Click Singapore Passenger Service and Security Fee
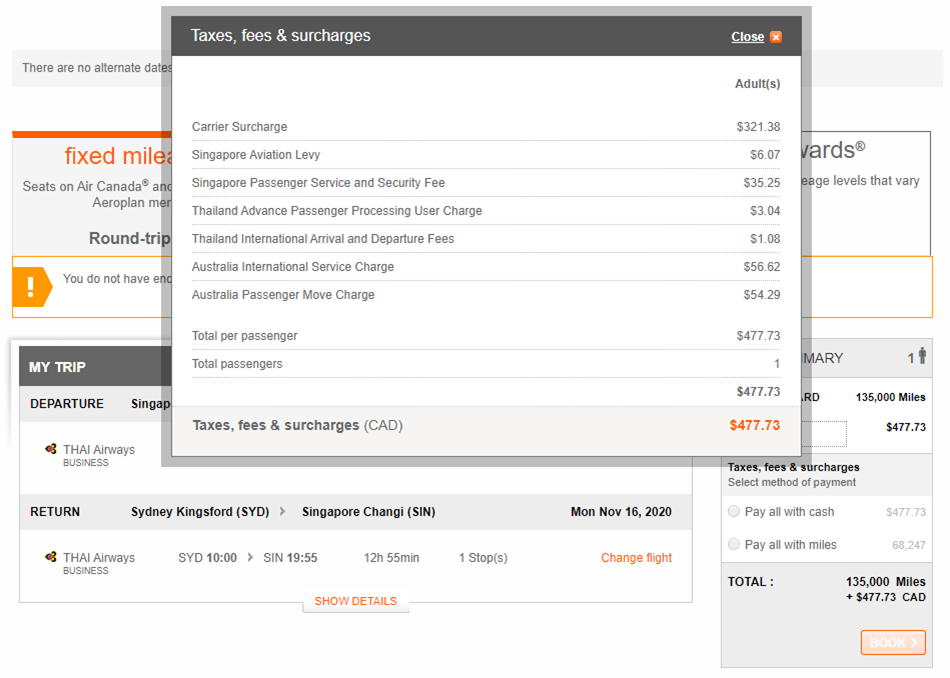The image size is (950, 678). point(318,182)
